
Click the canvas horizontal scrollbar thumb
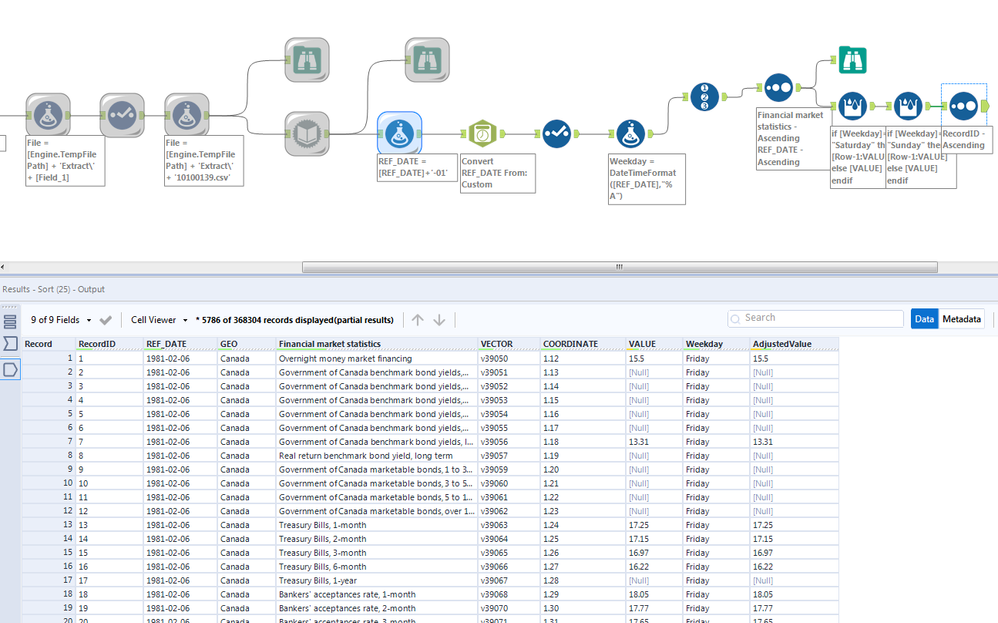click(x=619, y=267)
